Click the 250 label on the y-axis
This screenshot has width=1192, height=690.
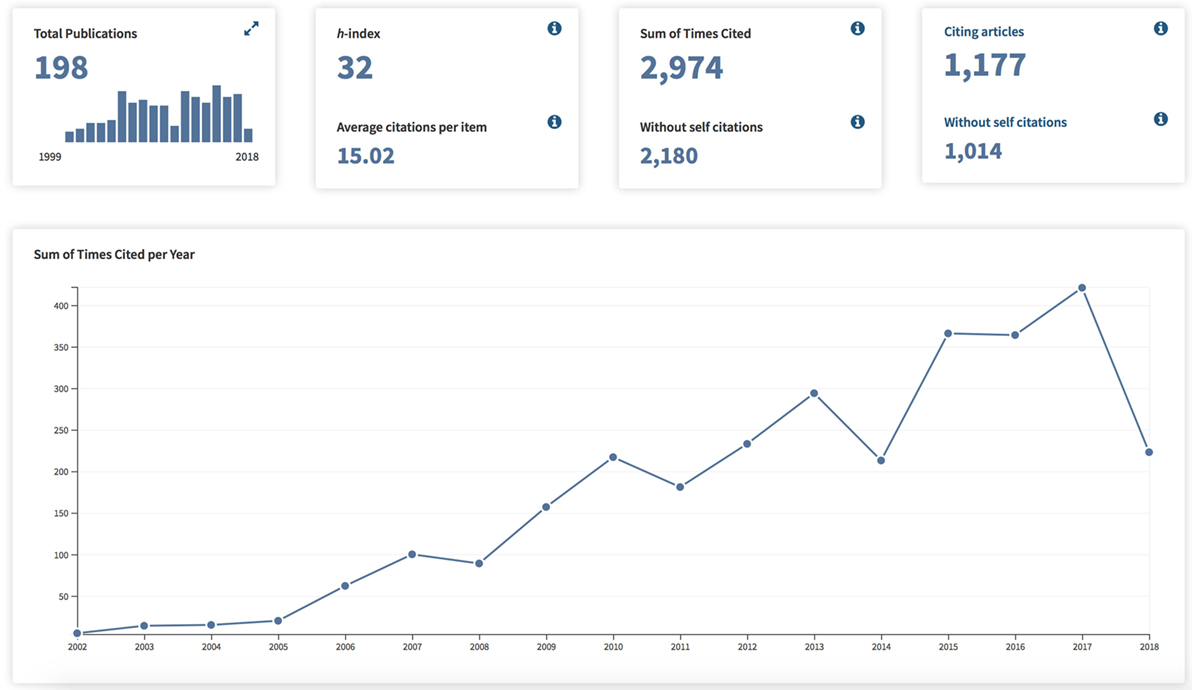click(61, 431)
